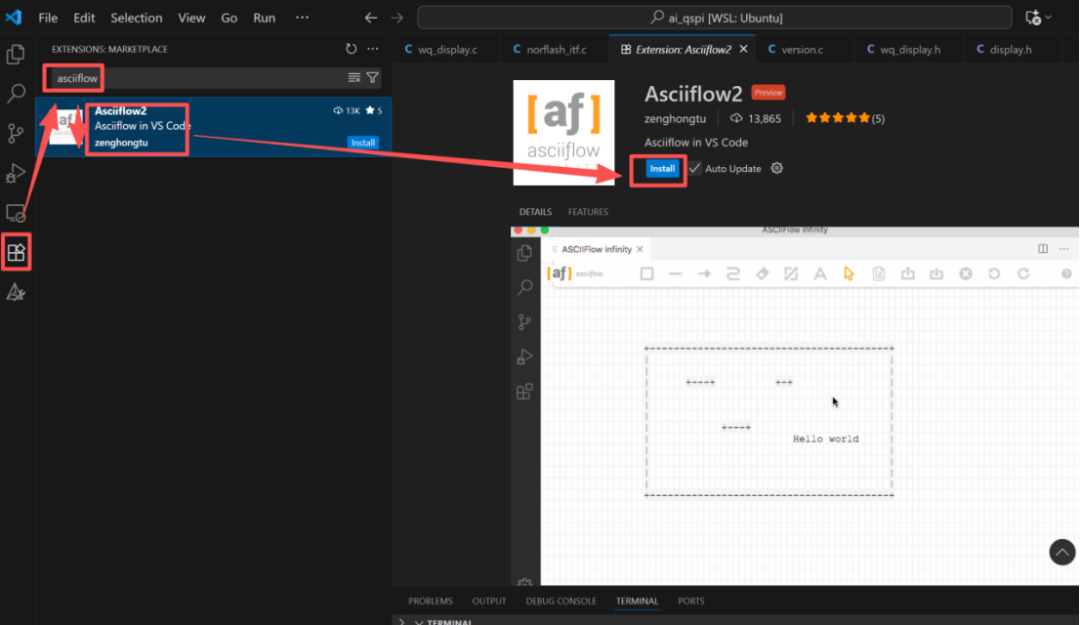Screen dimensions: 1080x625
Task: Click the filter extensions funnel icon
Action: (373, 77)
